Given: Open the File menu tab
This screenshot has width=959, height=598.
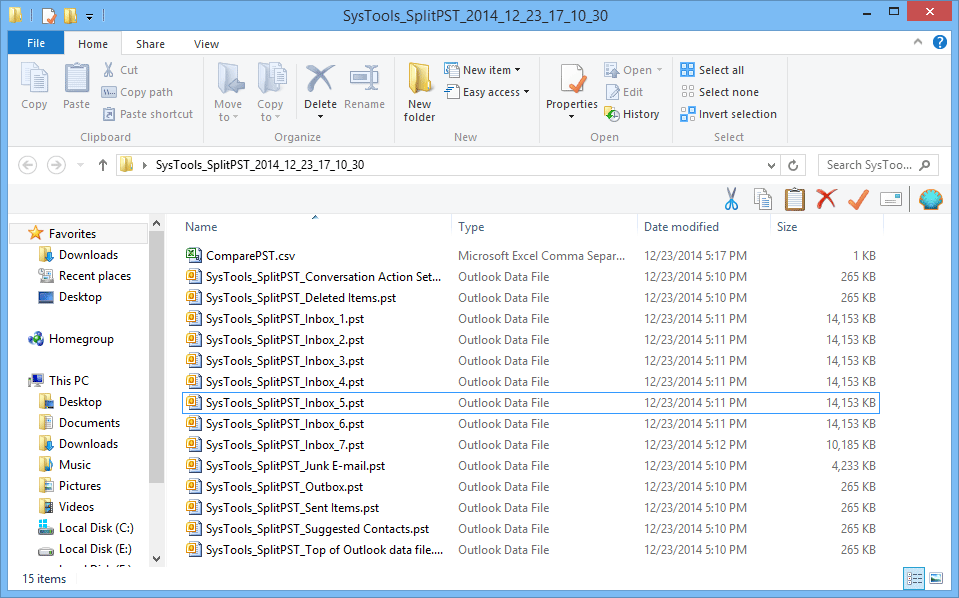Looking at the screenshot, I should (35, 43).
